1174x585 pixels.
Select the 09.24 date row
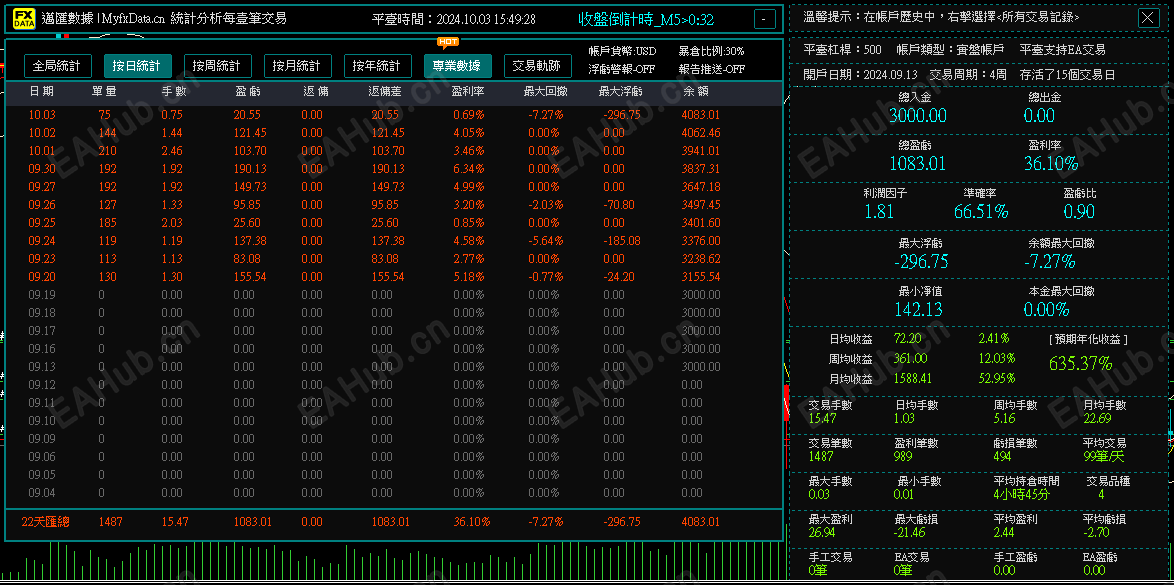(393, 240)
